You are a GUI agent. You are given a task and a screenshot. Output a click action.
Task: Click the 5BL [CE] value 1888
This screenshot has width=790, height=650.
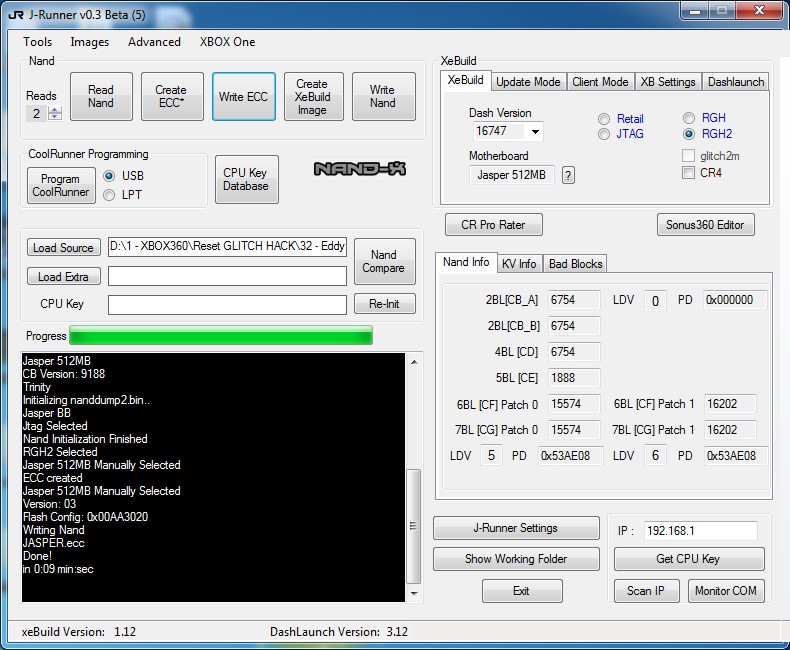(x=574, y=378)
